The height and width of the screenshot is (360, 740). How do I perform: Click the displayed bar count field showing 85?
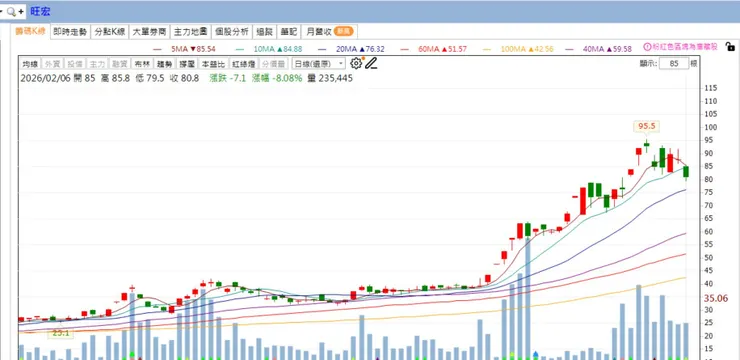pos(674,64)
